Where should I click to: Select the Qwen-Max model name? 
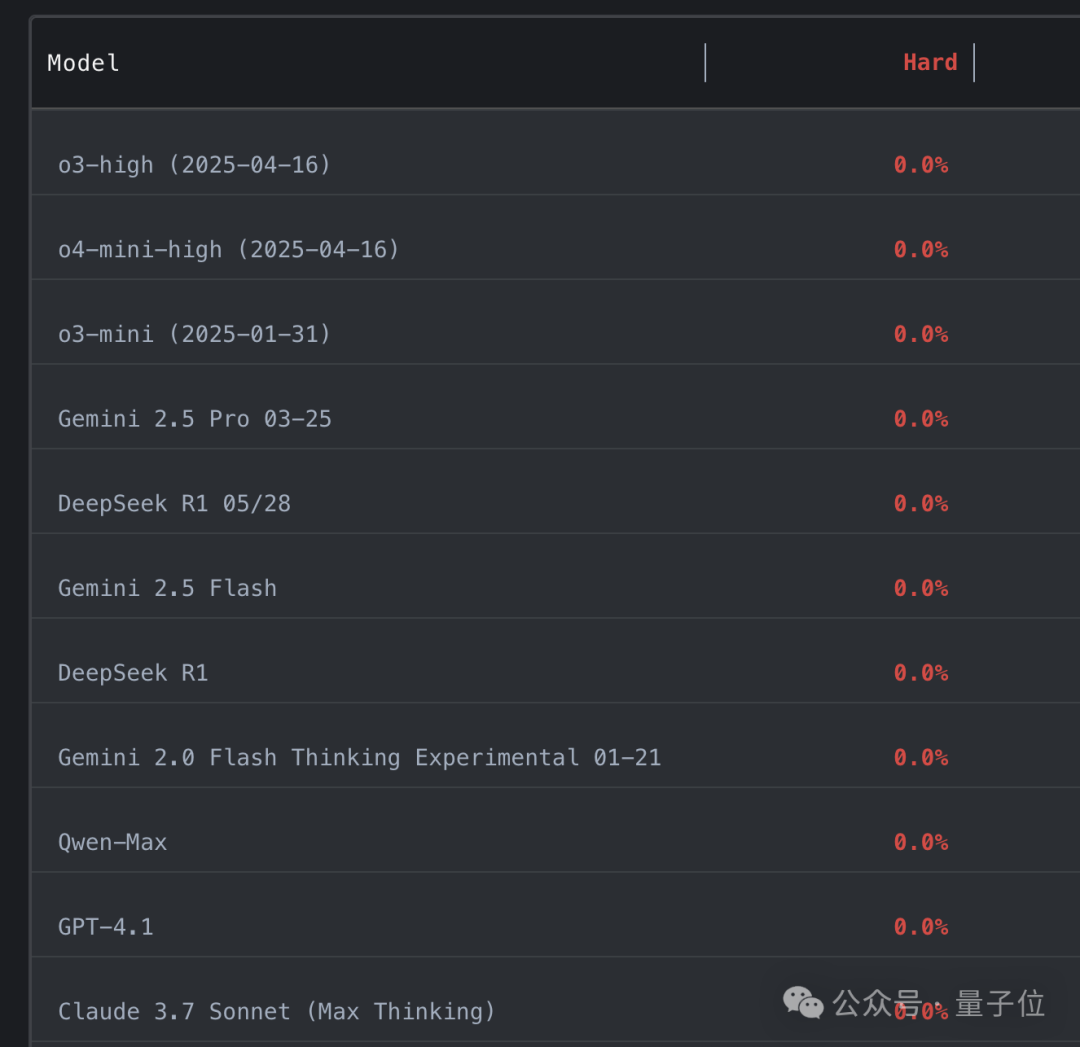pos(112,842)
